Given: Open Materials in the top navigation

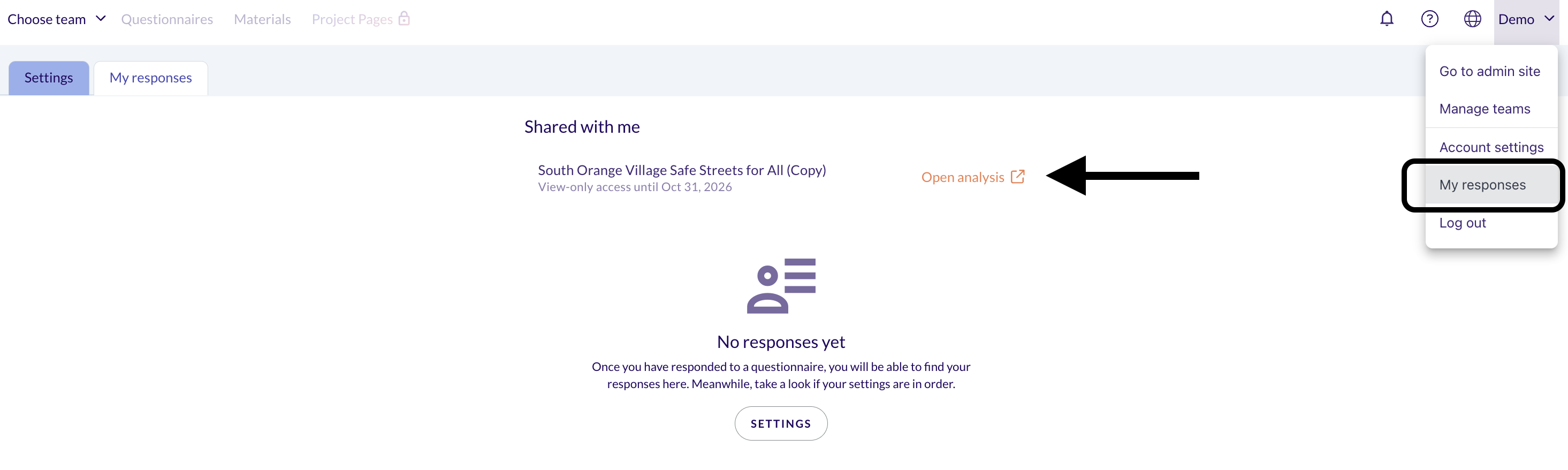Looking at the screenshot, I should click(262, 19).
